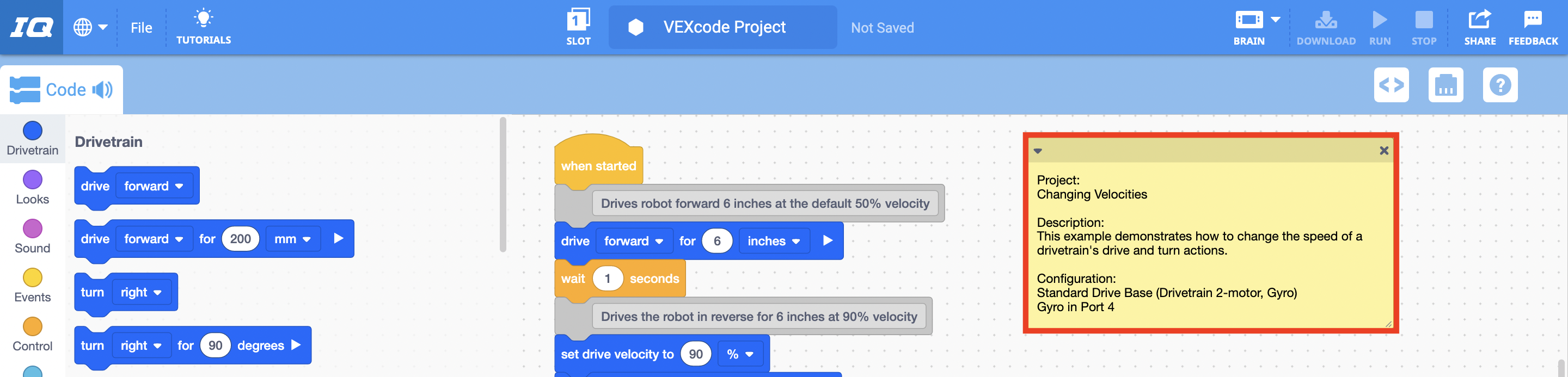
Task: Open the 'inches' unit dropdown
Action: [x=774, y=241]
